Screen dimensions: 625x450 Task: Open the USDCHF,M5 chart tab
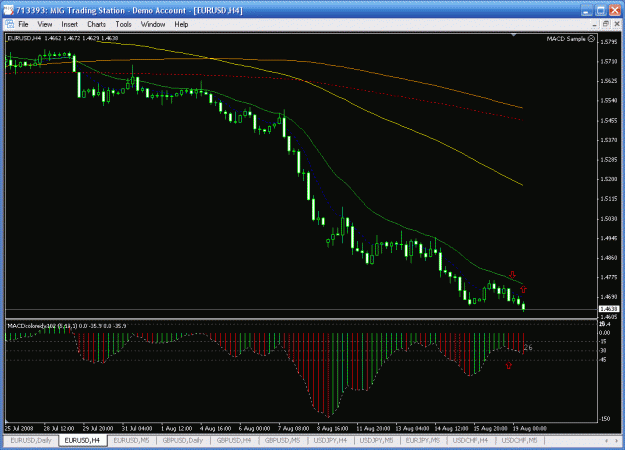tap(519, 440)
